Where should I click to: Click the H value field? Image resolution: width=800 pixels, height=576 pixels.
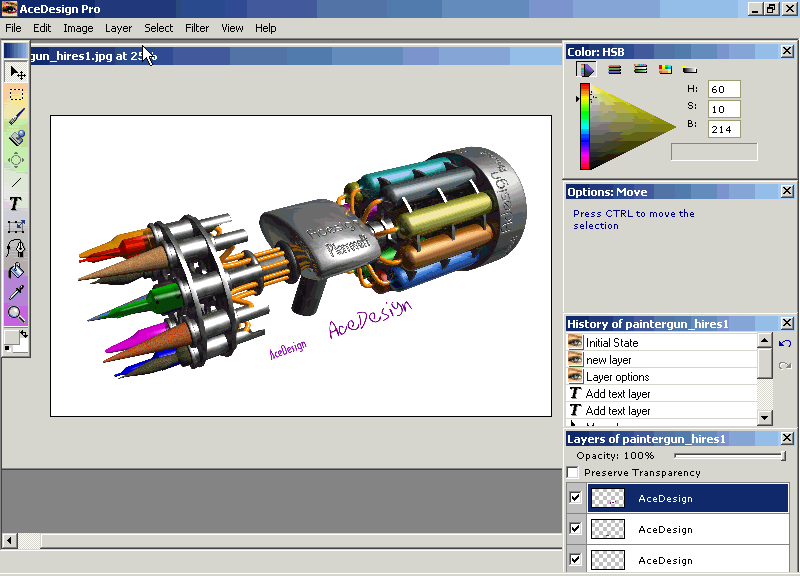tap(724, 89)
